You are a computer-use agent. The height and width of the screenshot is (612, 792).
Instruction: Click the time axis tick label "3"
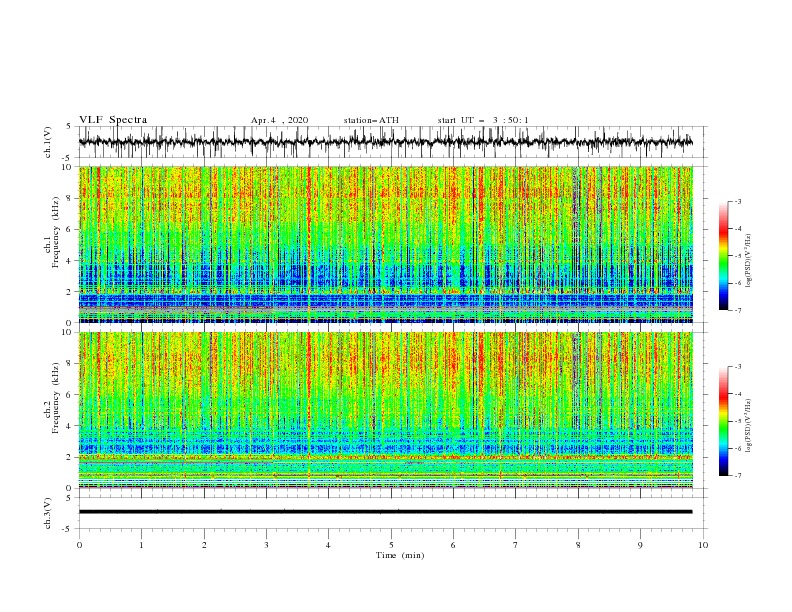click(266, 545)
